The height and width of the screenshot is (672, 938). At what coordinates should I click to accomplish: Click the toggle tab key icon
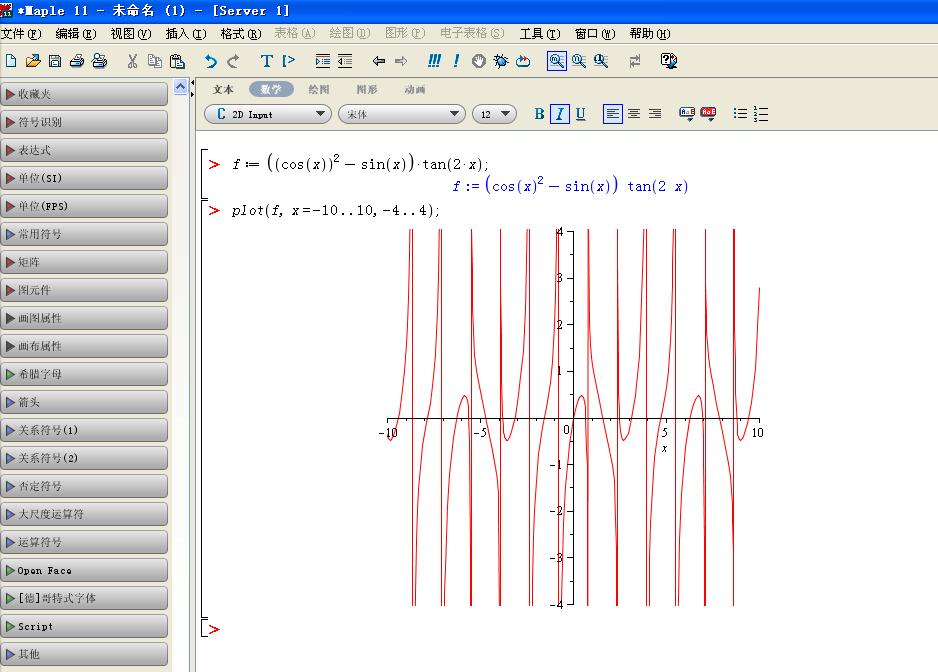(635, 60)
